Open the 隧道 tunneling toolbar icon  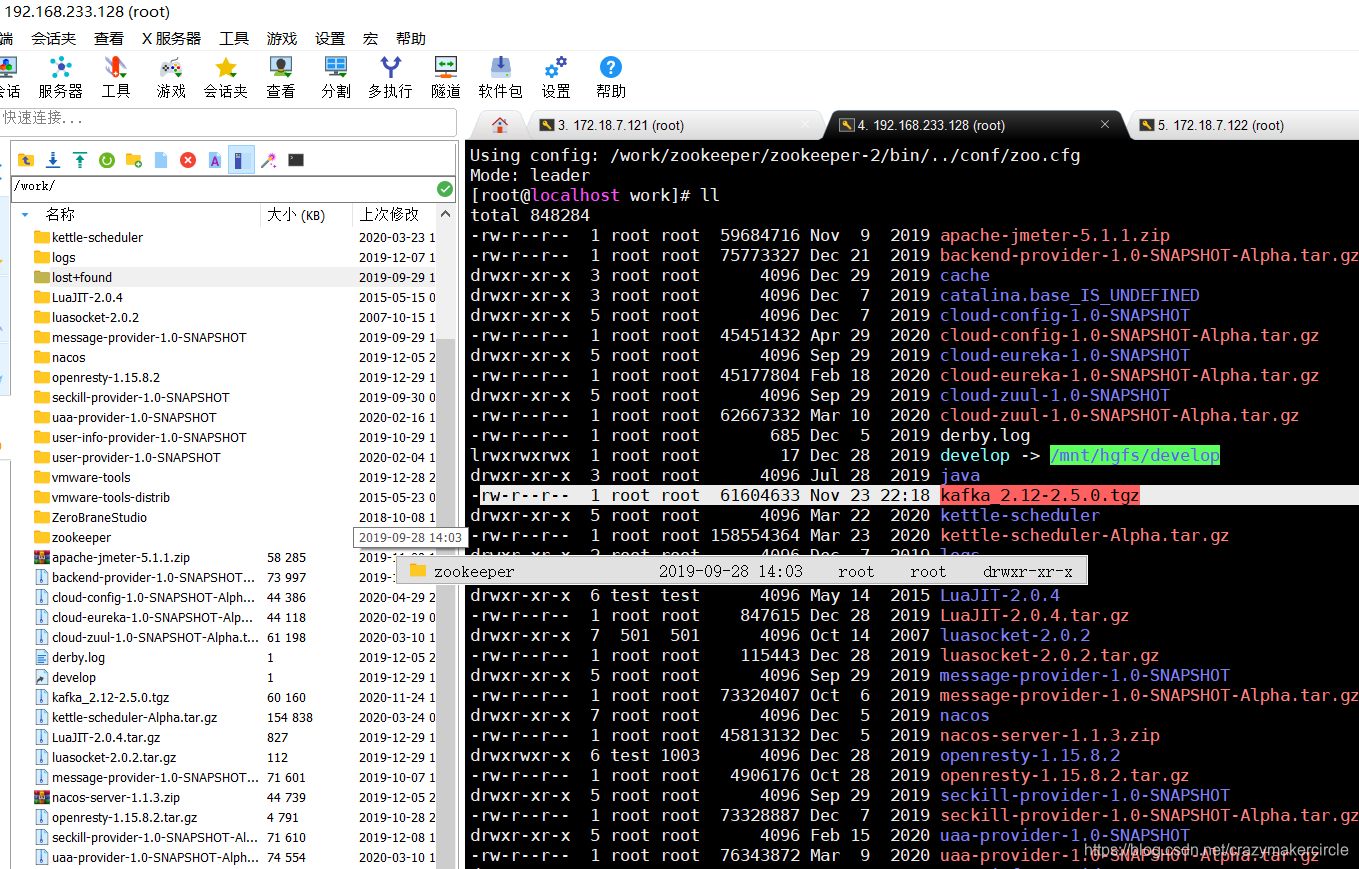[446, 77]
